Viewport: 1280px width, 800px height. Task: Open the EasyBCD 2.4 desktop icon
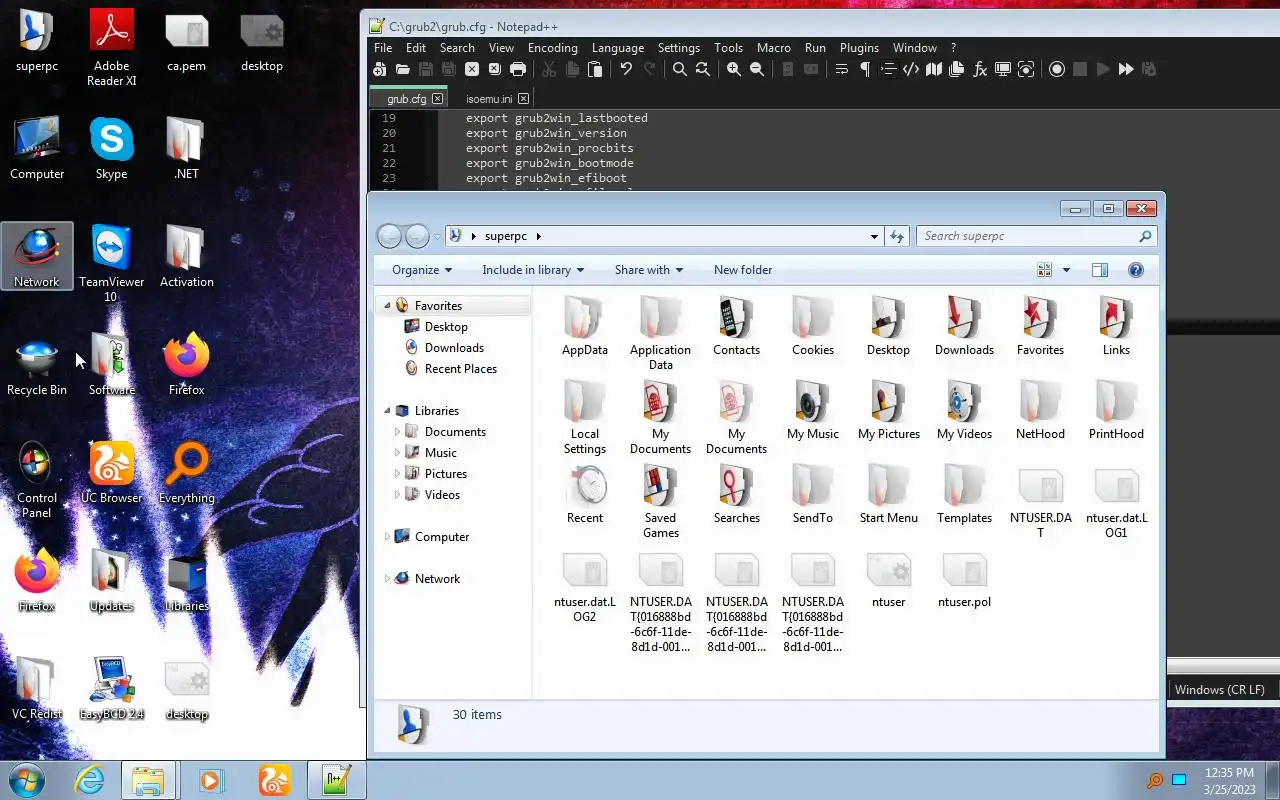tap(111, 689)
